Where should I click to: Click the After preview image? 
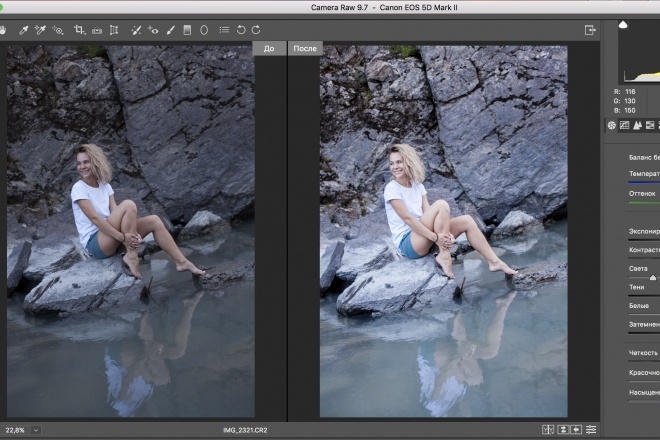[x=444, y=231]
